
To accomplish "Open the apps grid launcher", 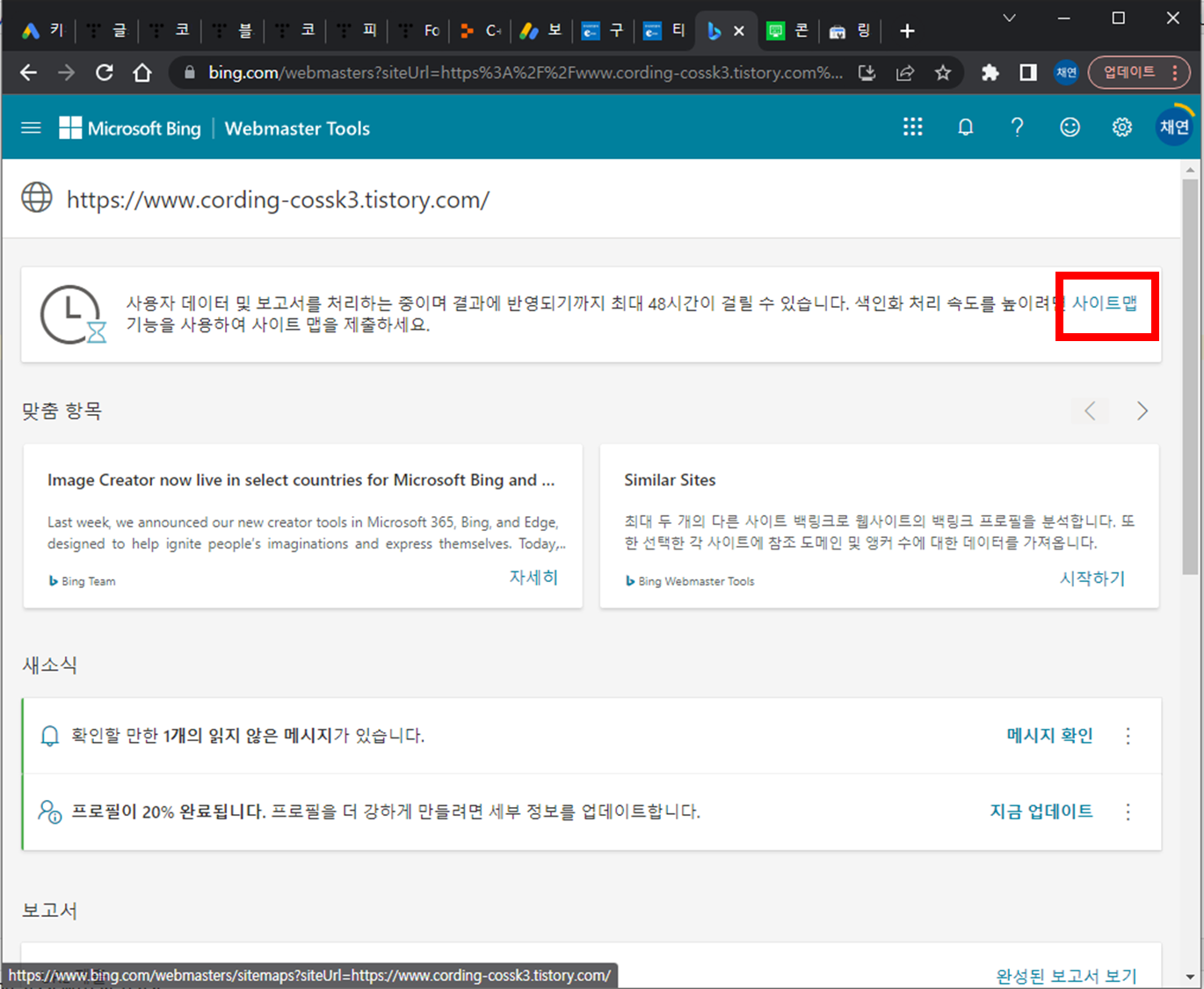I will pyautogui.click(x=913, y=127).
